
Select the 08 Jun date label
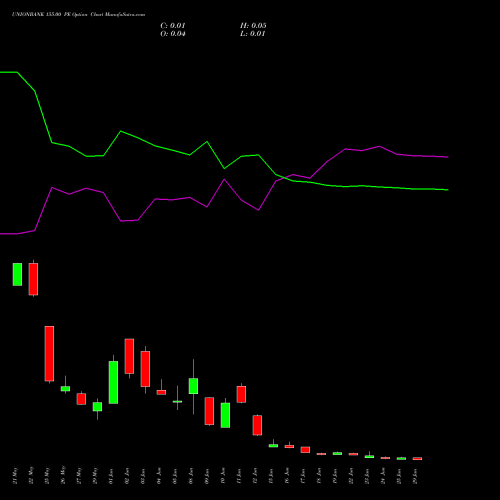pos(191,476)
